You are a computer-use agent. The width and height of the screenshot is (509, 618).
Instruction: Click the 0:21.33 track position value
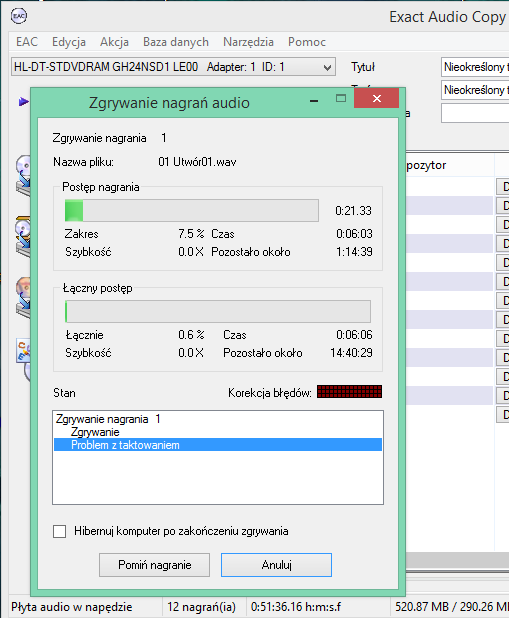click(353, 211)
